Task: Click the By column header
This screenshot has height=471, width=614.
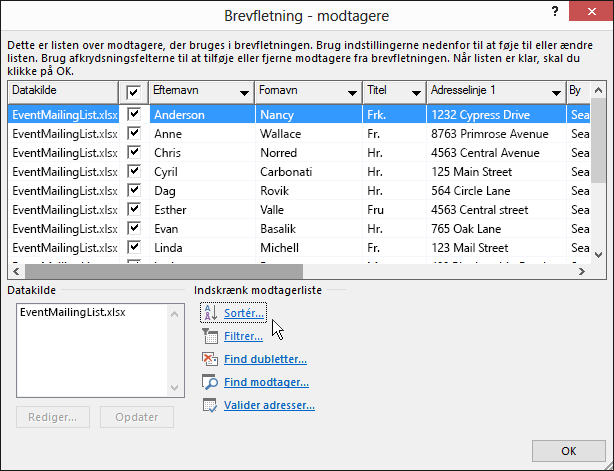Action: pyautogui.click(x=578, y=92)
